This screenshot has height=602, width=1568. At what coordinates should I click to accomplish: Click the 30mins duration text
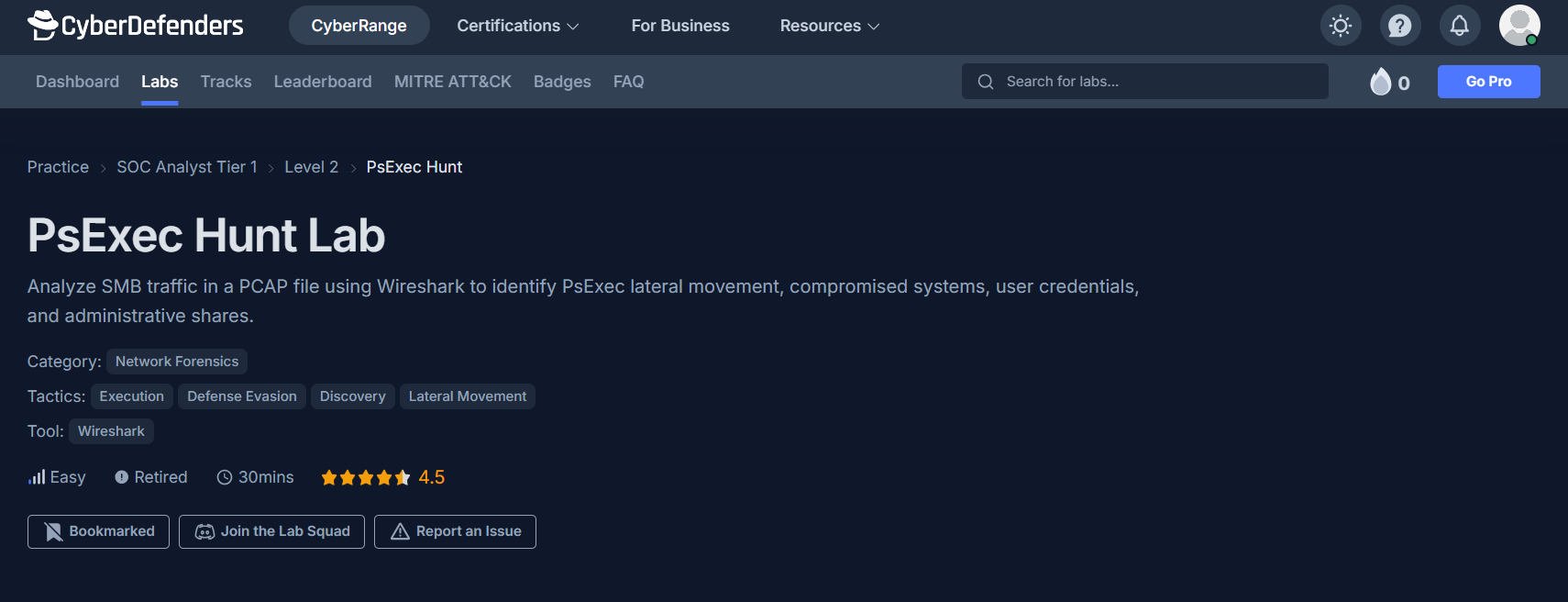click(x=266, y=477)
